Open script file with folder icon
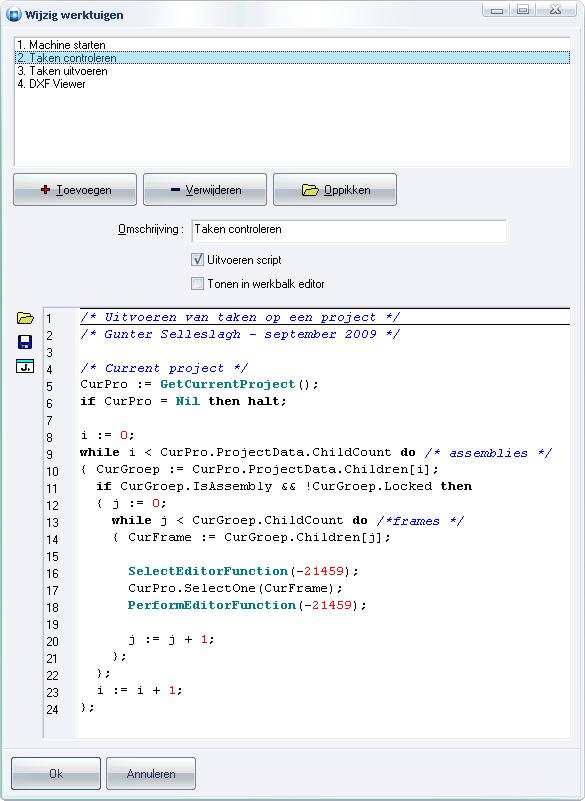This screenshot has width=585, height=801. (x=25, y=318)
